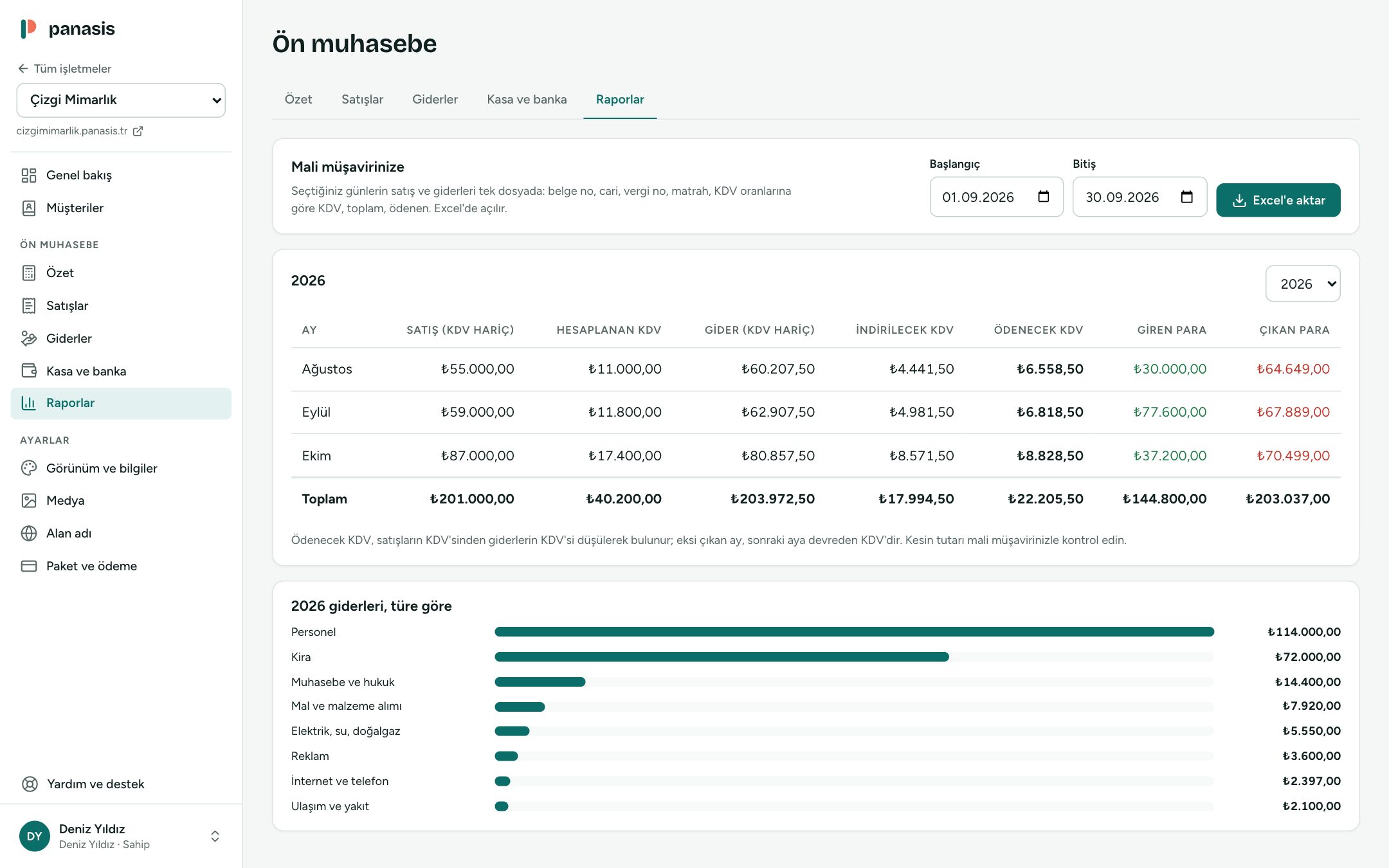1389x868 pixels.
Task: Switch to the Giderler tab
Action: click(435, 100)
